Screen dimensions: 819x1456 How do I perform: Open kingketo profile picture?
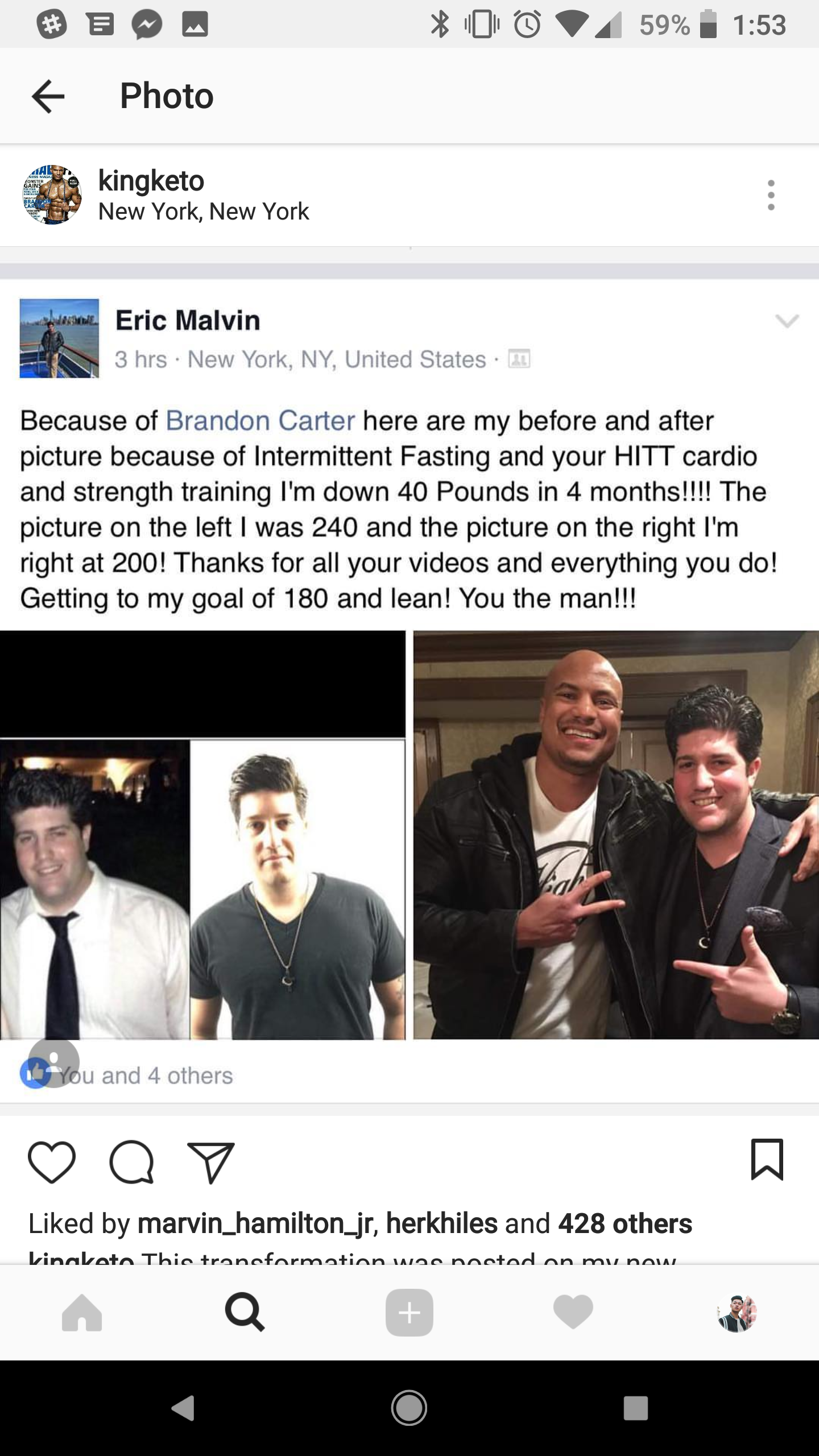[52, 195]
